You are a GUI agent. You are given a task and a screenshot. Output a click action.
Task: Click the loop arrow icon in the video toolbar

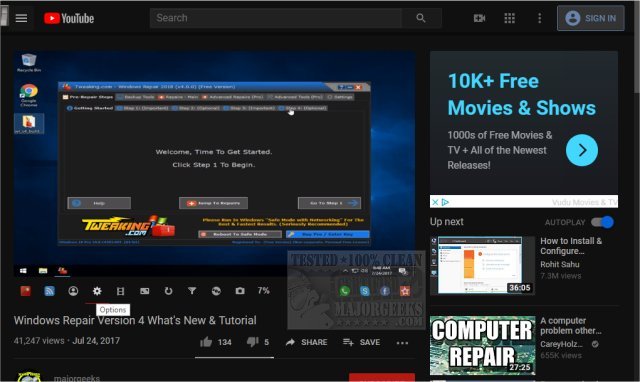tap(168, 291)
